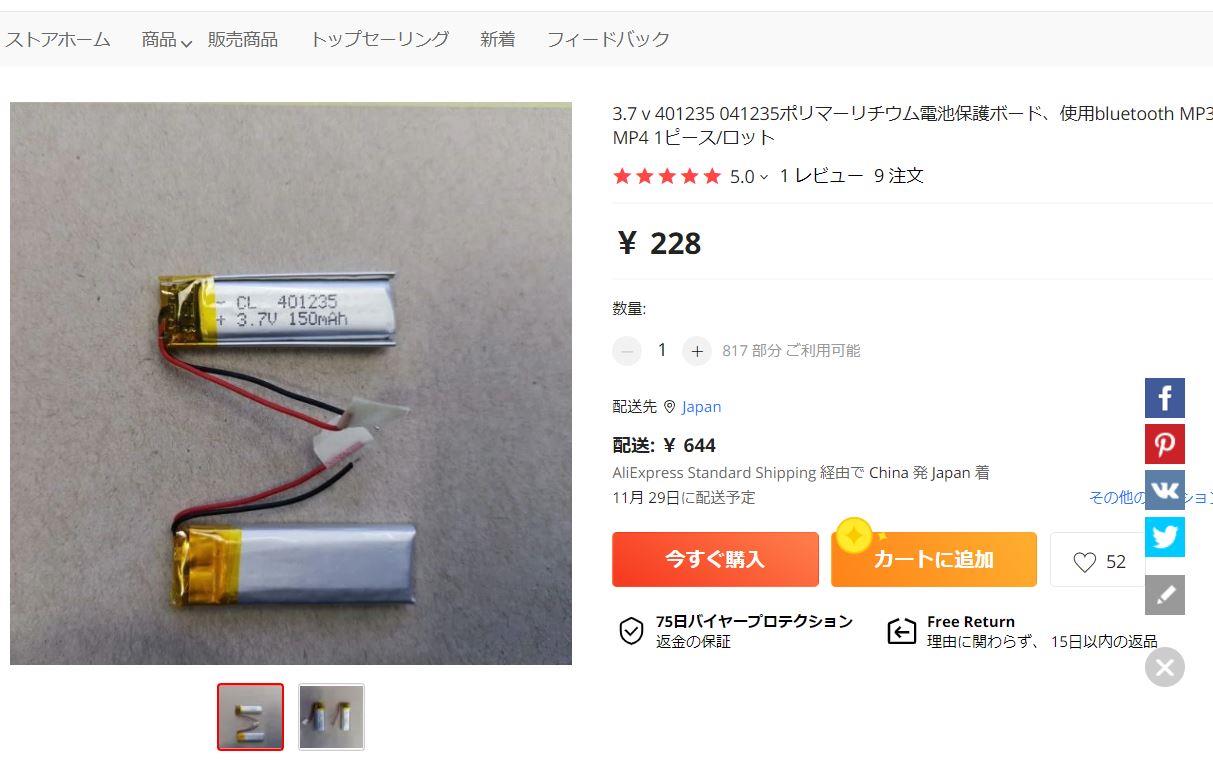Decrease quantity with minus button
Screen dimensions: 1213x777
click(627, 351)
